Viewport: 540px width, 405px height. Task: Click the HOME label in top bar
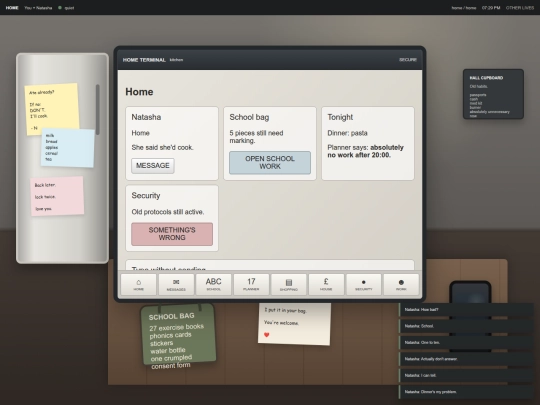tap(12, 8)
